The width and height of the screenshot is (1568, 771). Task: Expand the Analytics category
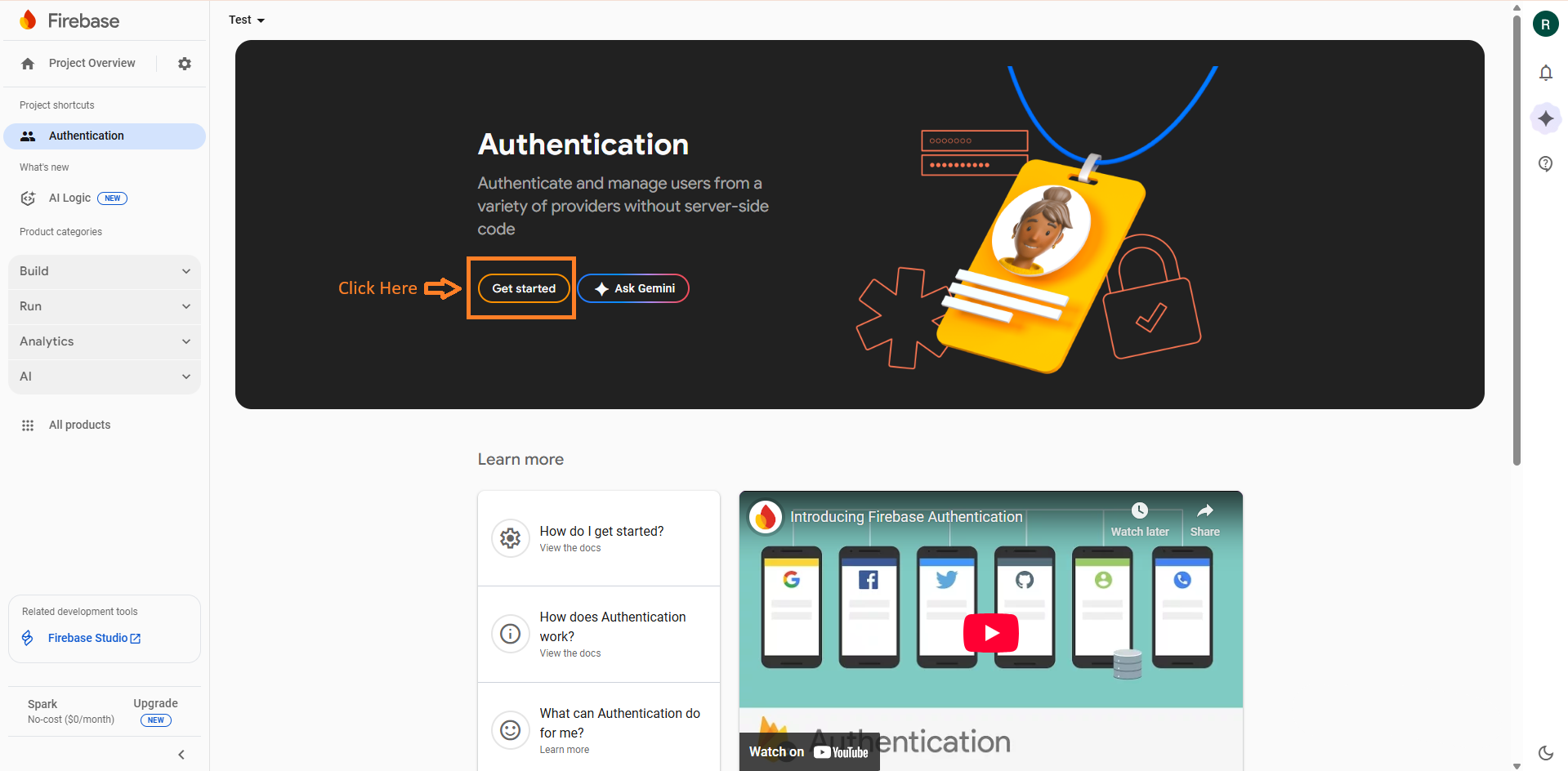coord(105,341)
